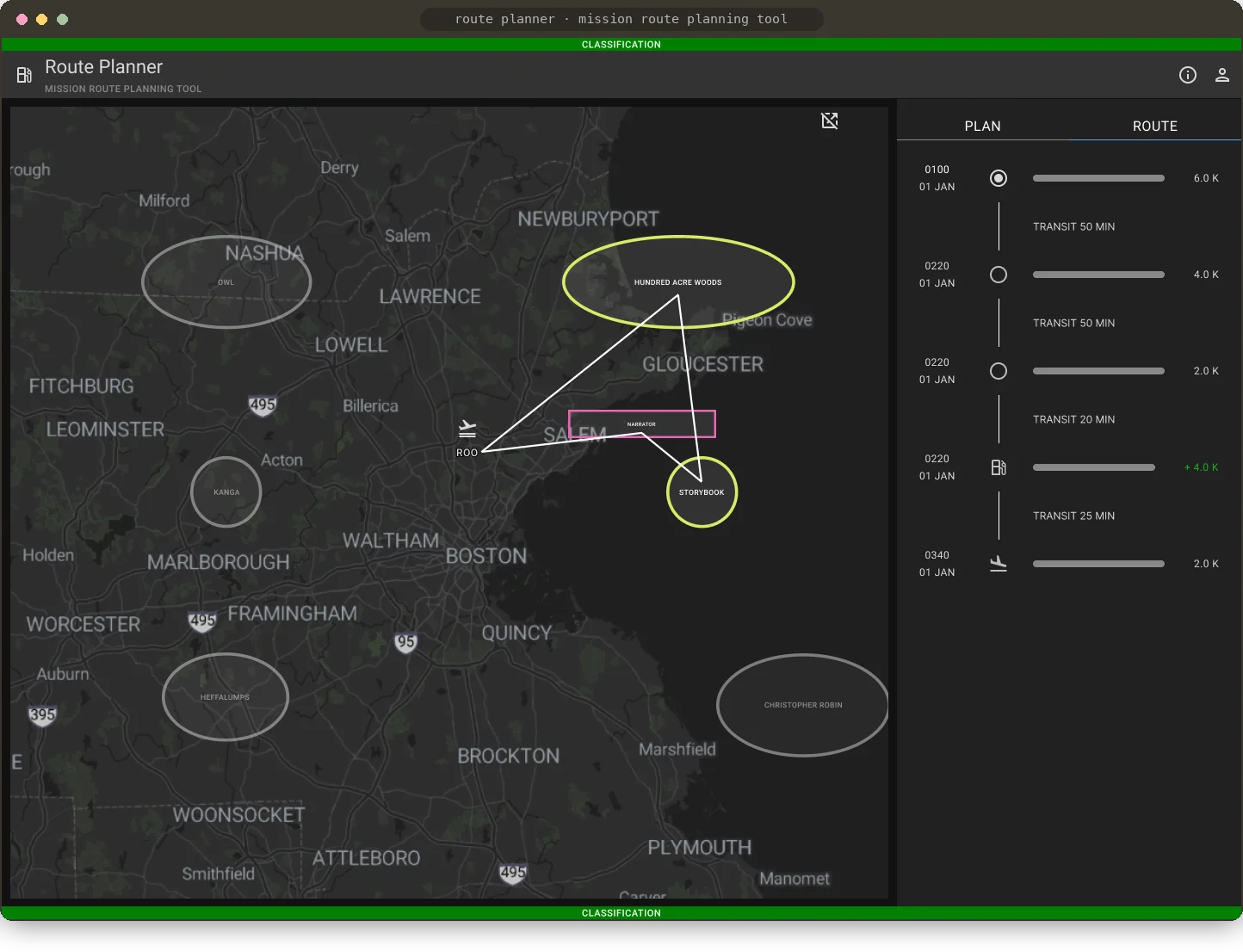
Task: Click the TRANSIT 25 MIN leg label
Action: tap(1073, 516)
